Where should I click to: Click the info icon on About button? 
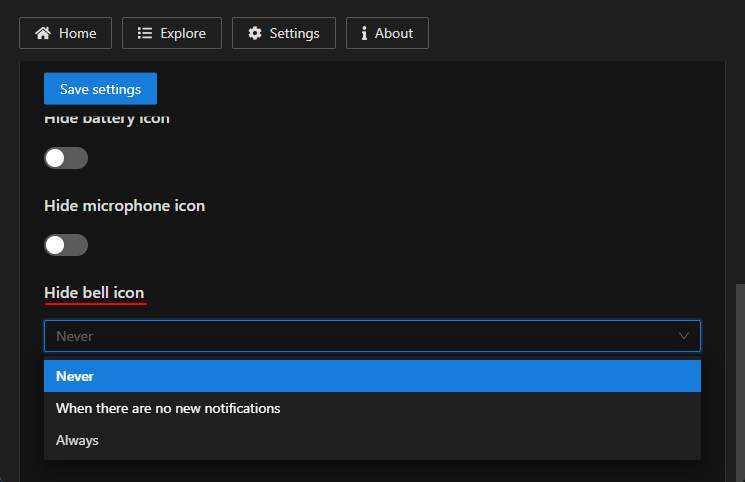[x=363, y=33]
